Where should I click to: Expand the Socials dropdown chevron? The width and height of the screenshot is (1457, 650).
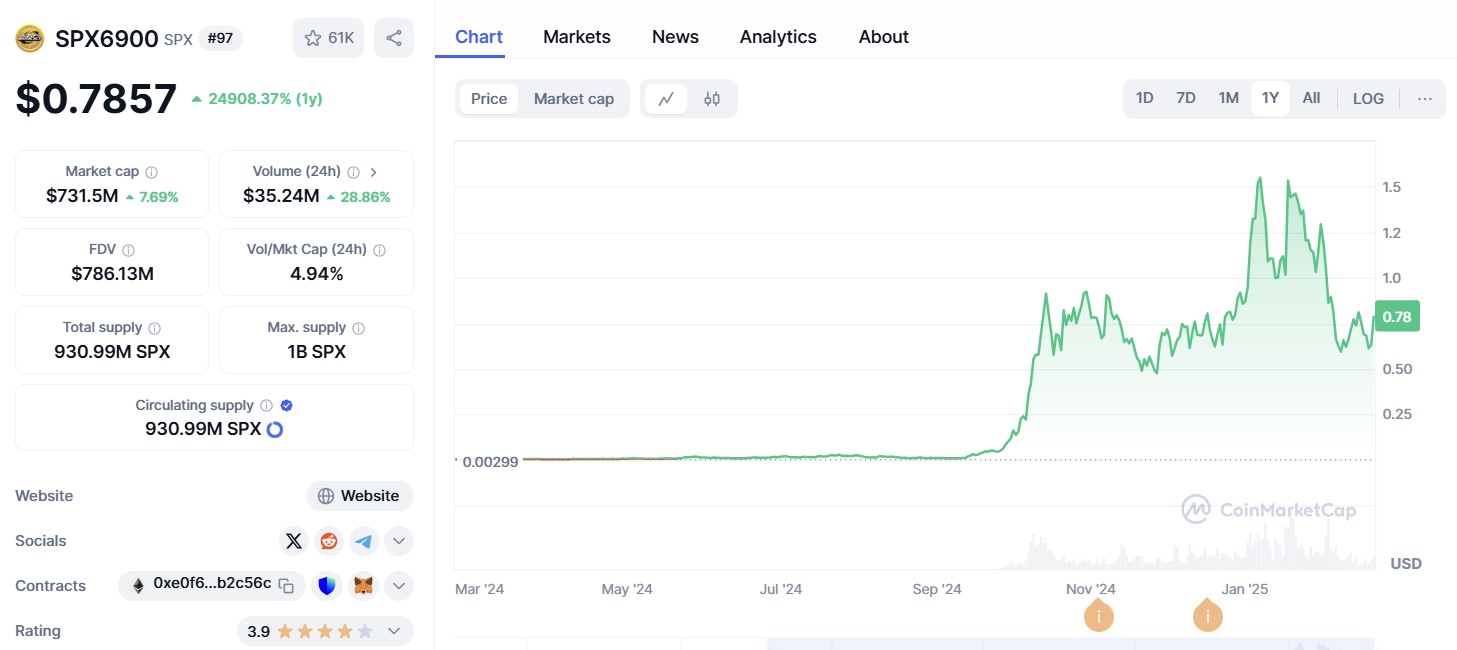click(x=398, y=541)
